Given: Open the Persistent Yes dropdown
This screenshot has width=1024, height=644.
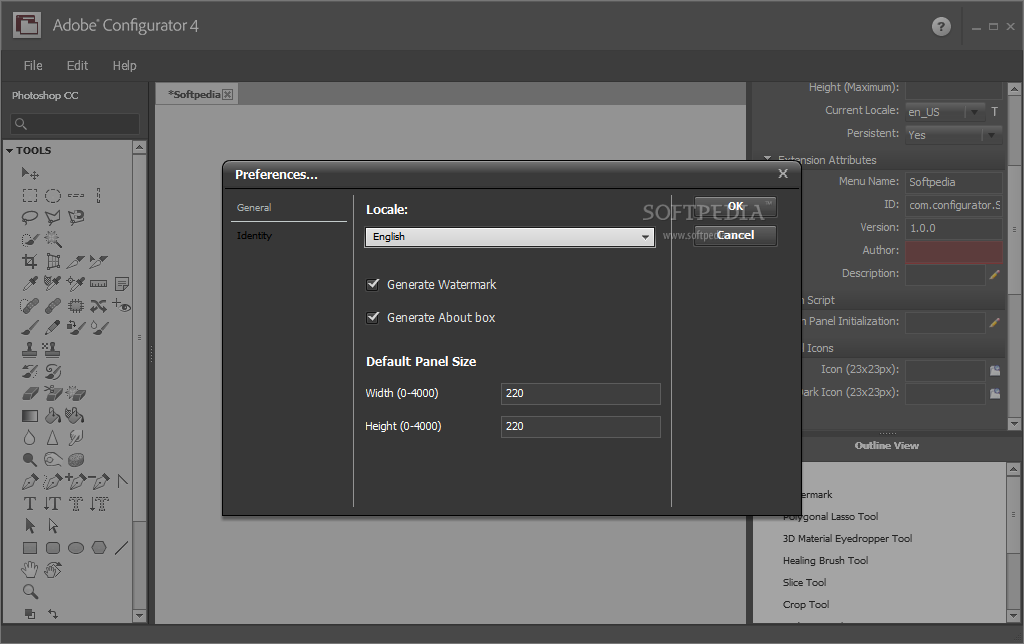Looking at the screenshot, I should (x=953, y=135).
